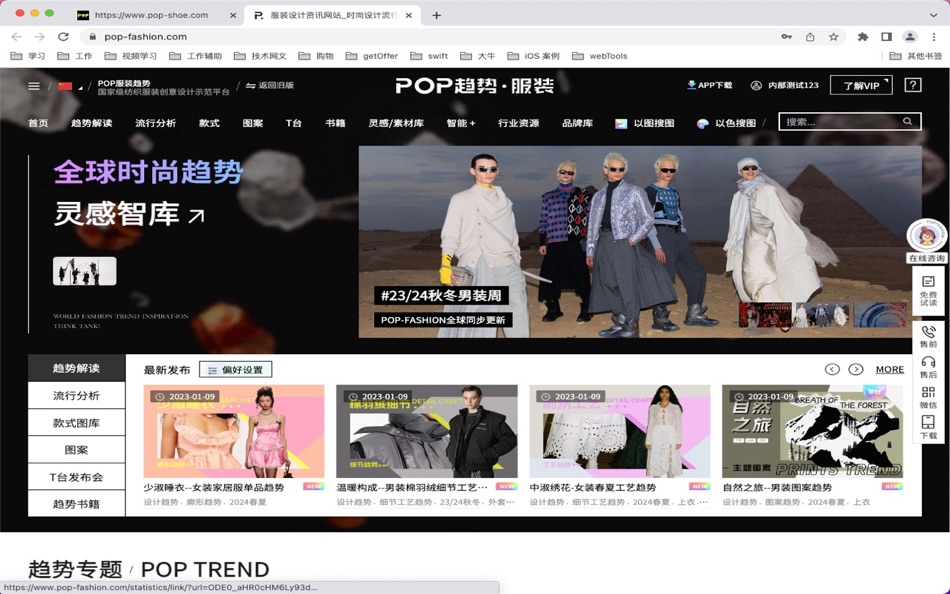Image resolution: width=950 pixels, height=594 pixels.
Task: Open 灵感/素材库 navigation item
Action: point(396,123)
